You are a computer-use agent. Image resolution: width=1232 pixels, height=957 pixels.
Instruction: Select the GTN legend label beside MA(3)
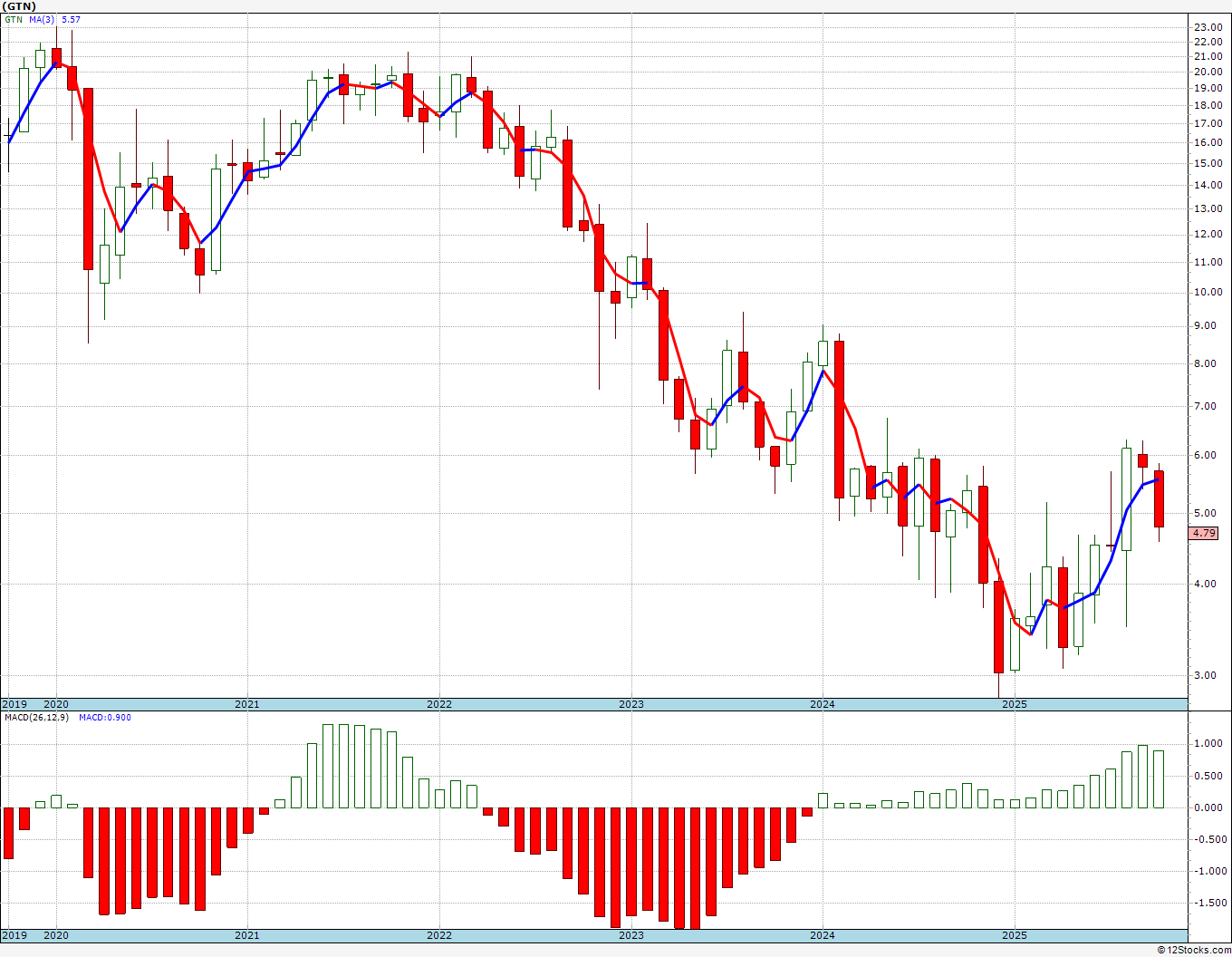click(14, 19)
